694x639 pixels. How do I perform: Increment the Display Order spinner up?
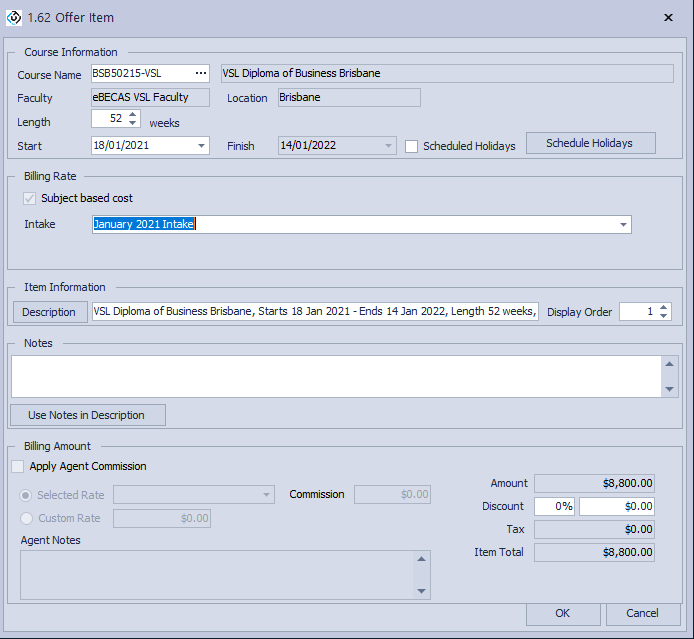[x=663, y=308]
